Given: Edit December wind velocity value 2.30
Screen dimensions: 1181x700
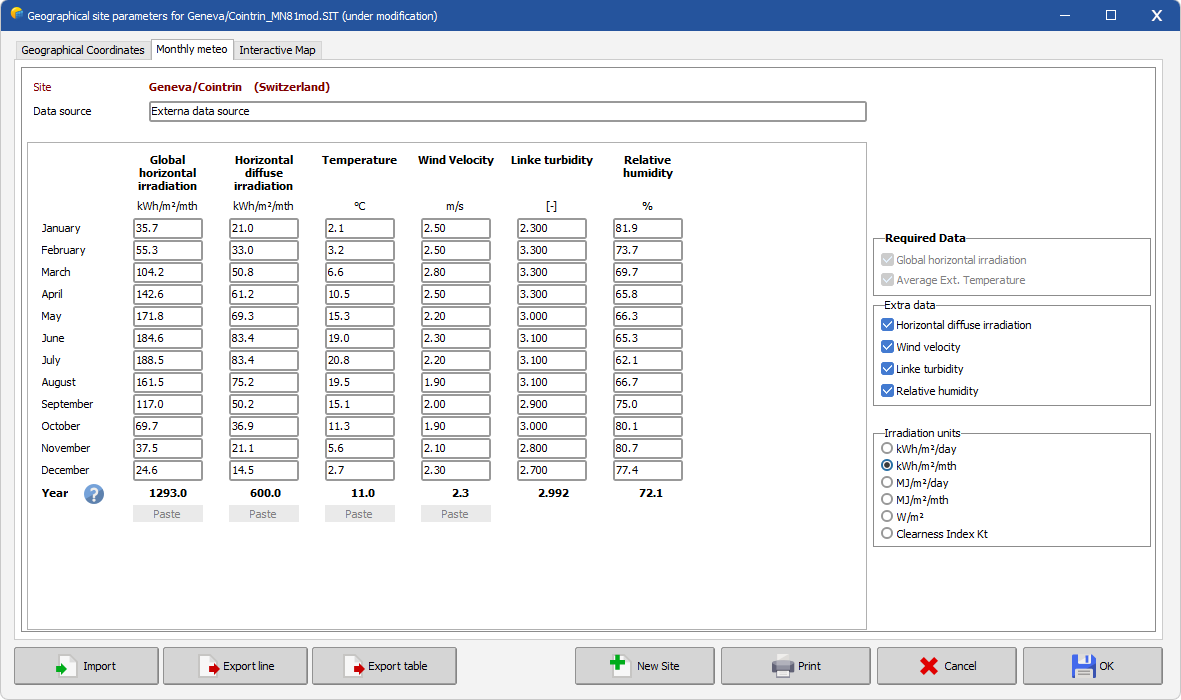Looking at the screenshot, I should click(455, 470).
